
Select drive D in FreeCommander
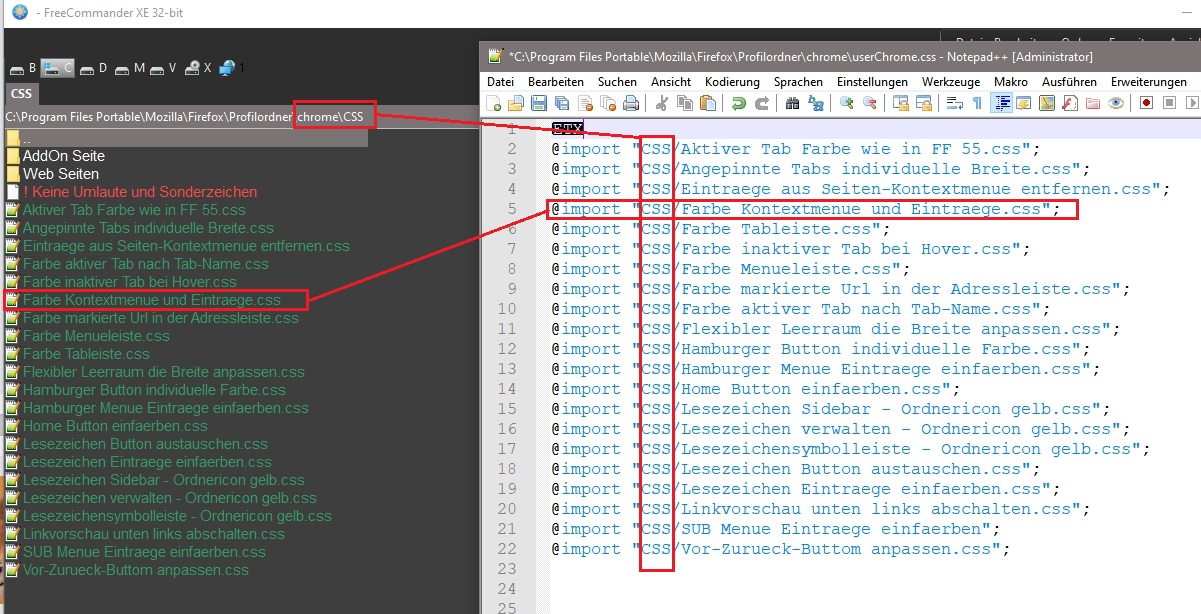click(x=94, y=68)
